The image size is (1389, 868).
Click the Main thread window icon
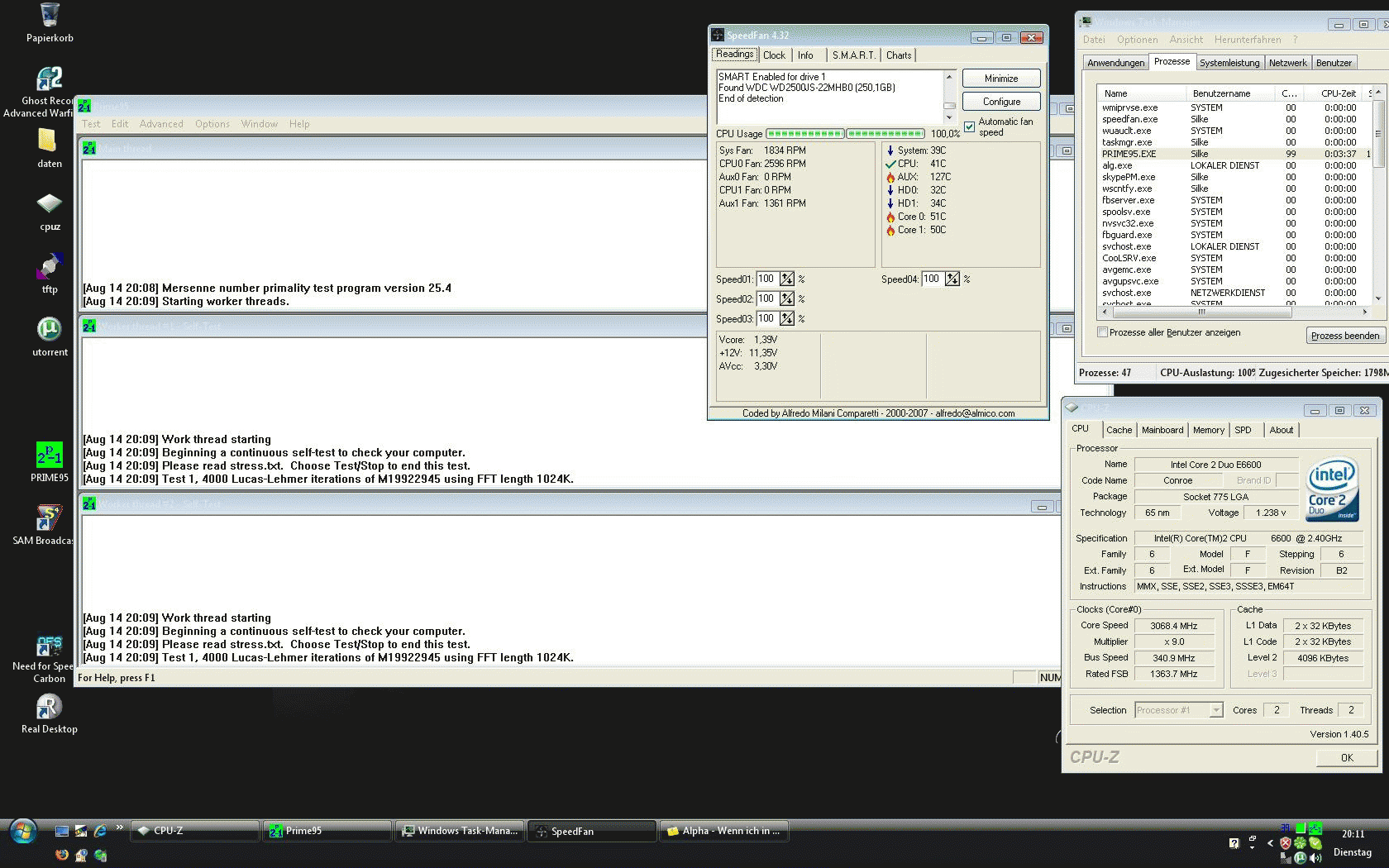89,149
